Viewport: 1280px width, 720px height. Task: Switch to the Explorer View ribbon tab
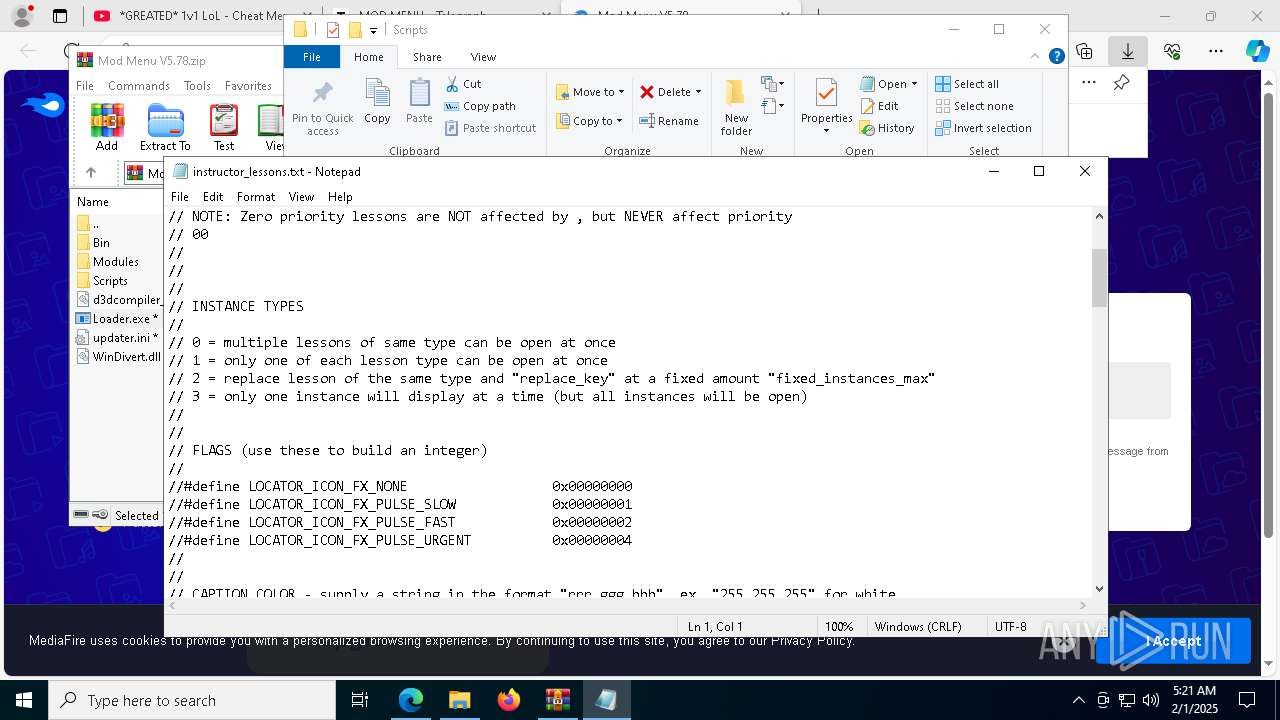tap(483, 57)
